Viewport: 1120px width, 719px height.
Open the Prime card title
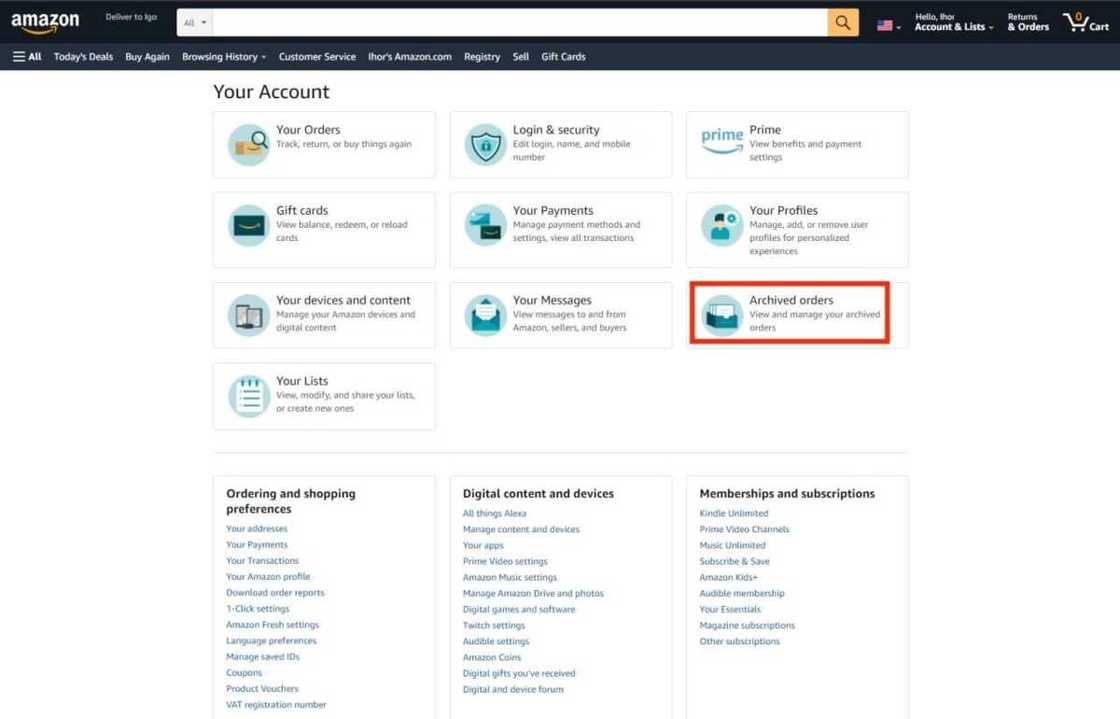tap(765, 130)
